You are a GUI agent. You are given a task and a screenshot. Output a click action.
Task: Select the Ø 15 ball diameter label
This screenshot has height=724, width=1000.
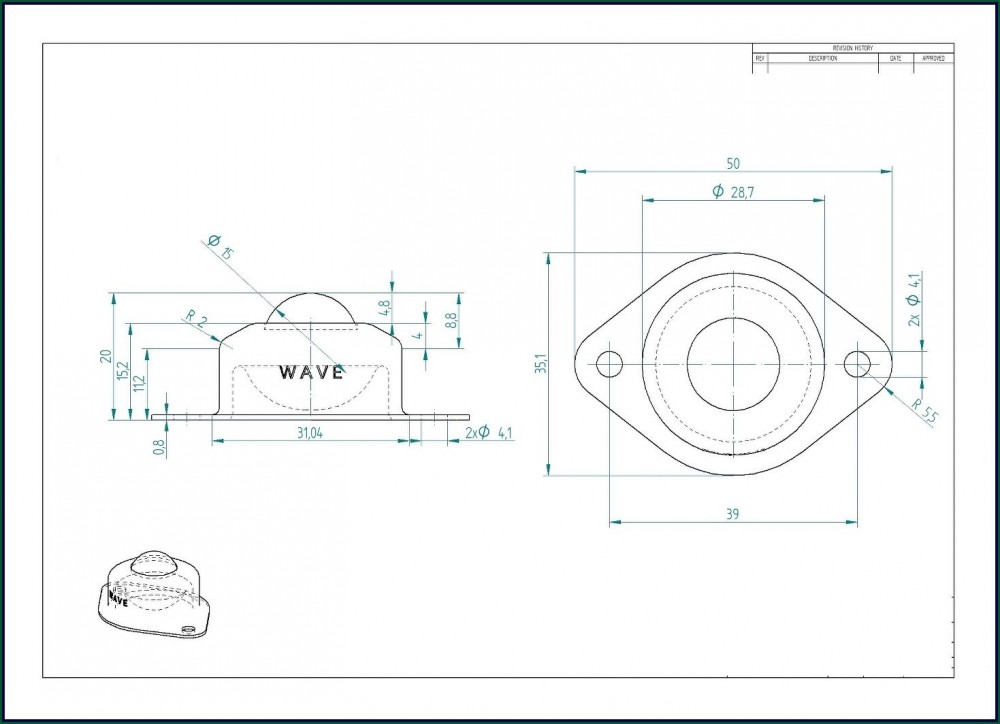pos(218,247)
